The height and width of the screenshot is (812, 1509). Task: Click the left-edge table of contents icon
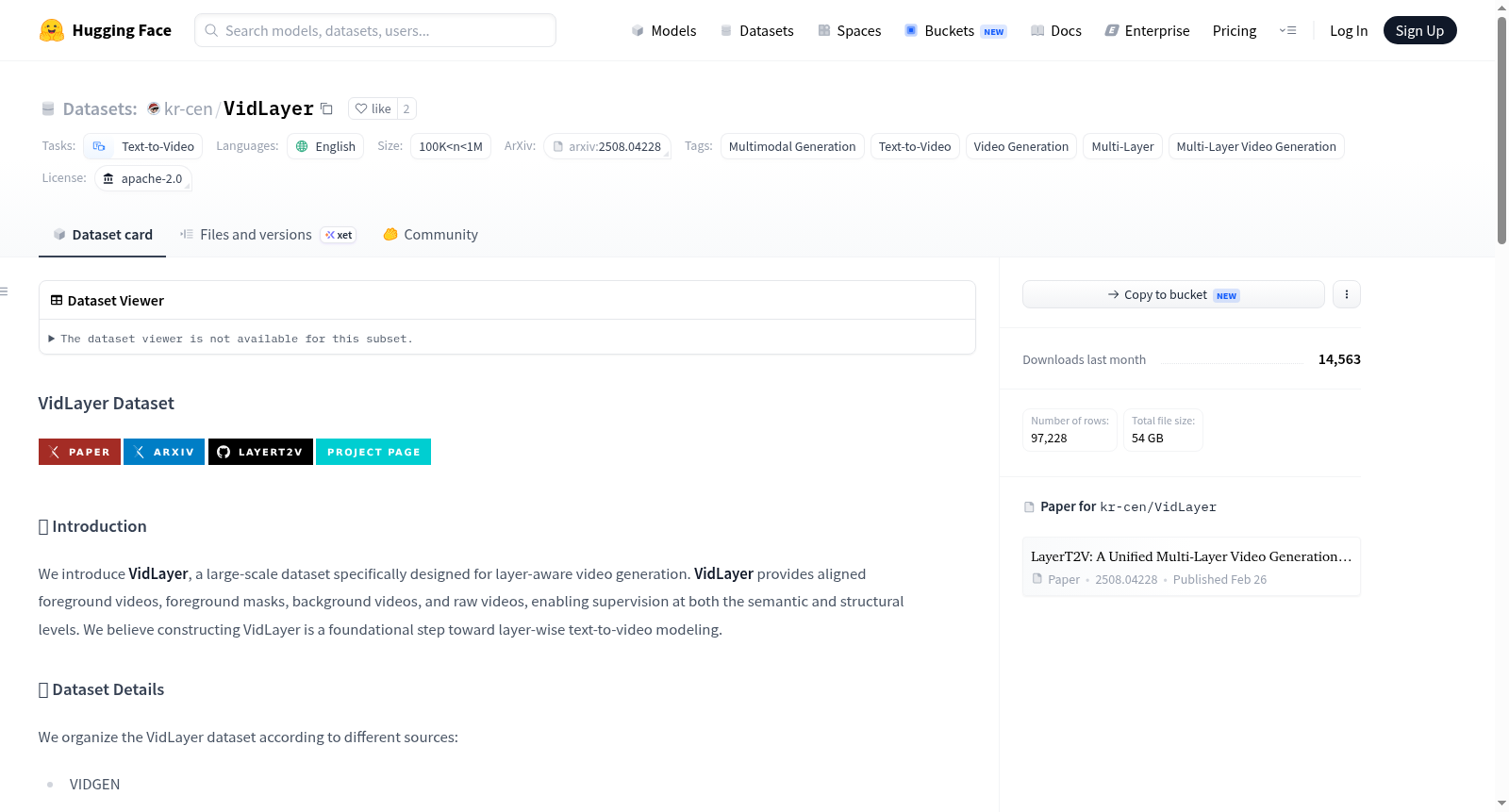[4, 291]
